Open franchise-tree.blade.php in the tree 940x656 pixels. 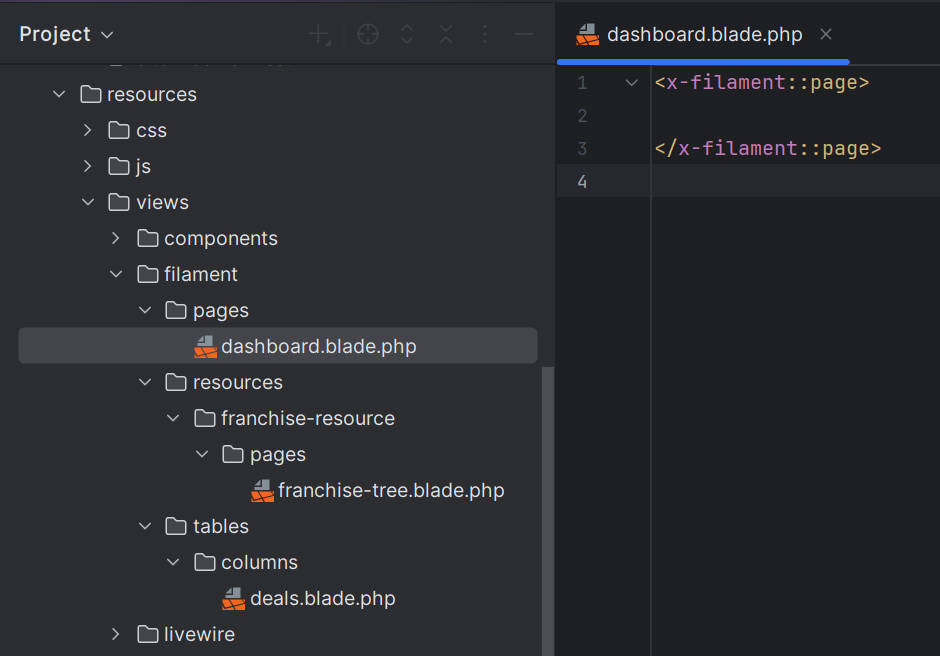390,491
